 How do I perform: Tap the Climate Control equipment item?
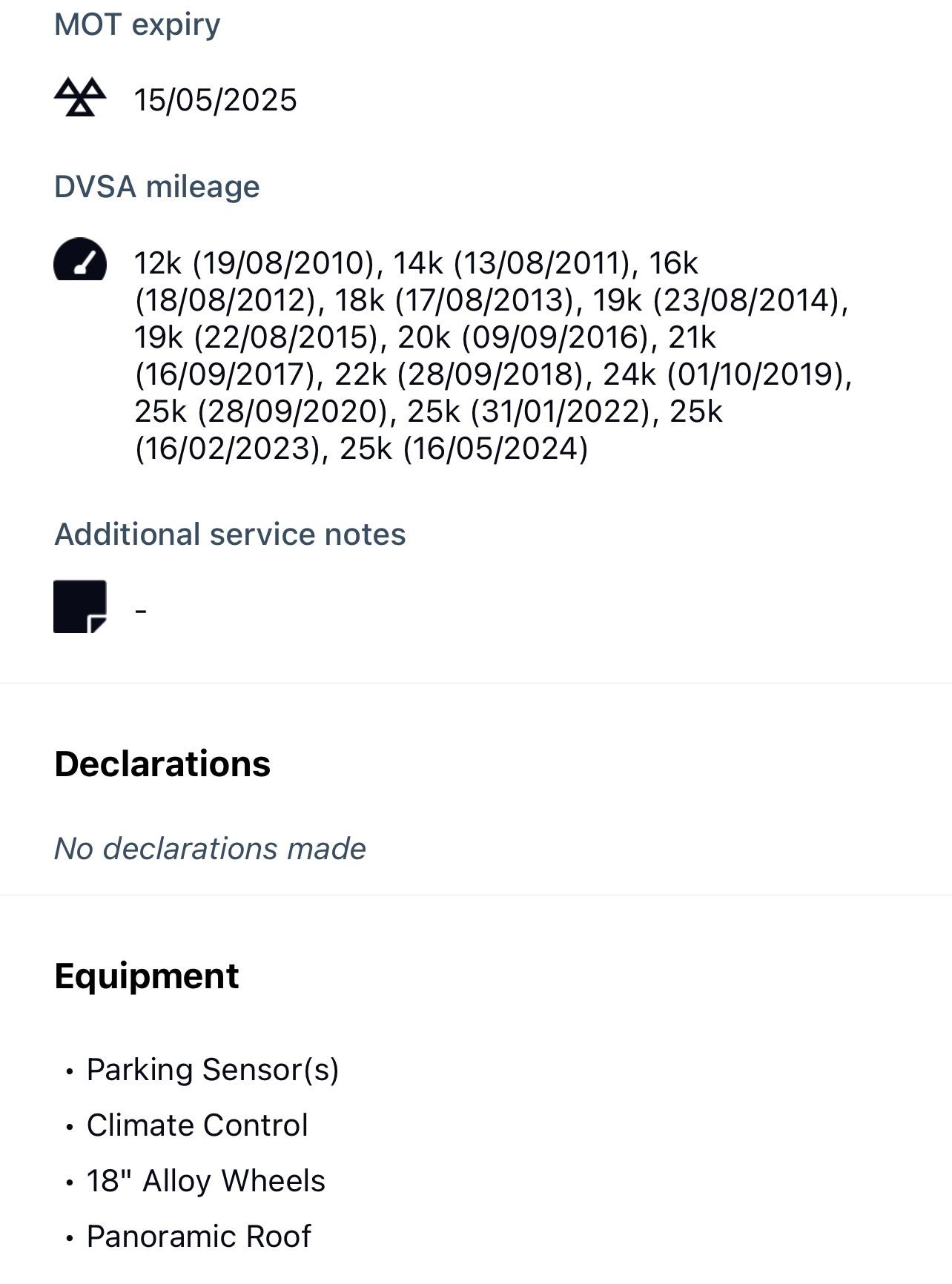coord(197,1125)
